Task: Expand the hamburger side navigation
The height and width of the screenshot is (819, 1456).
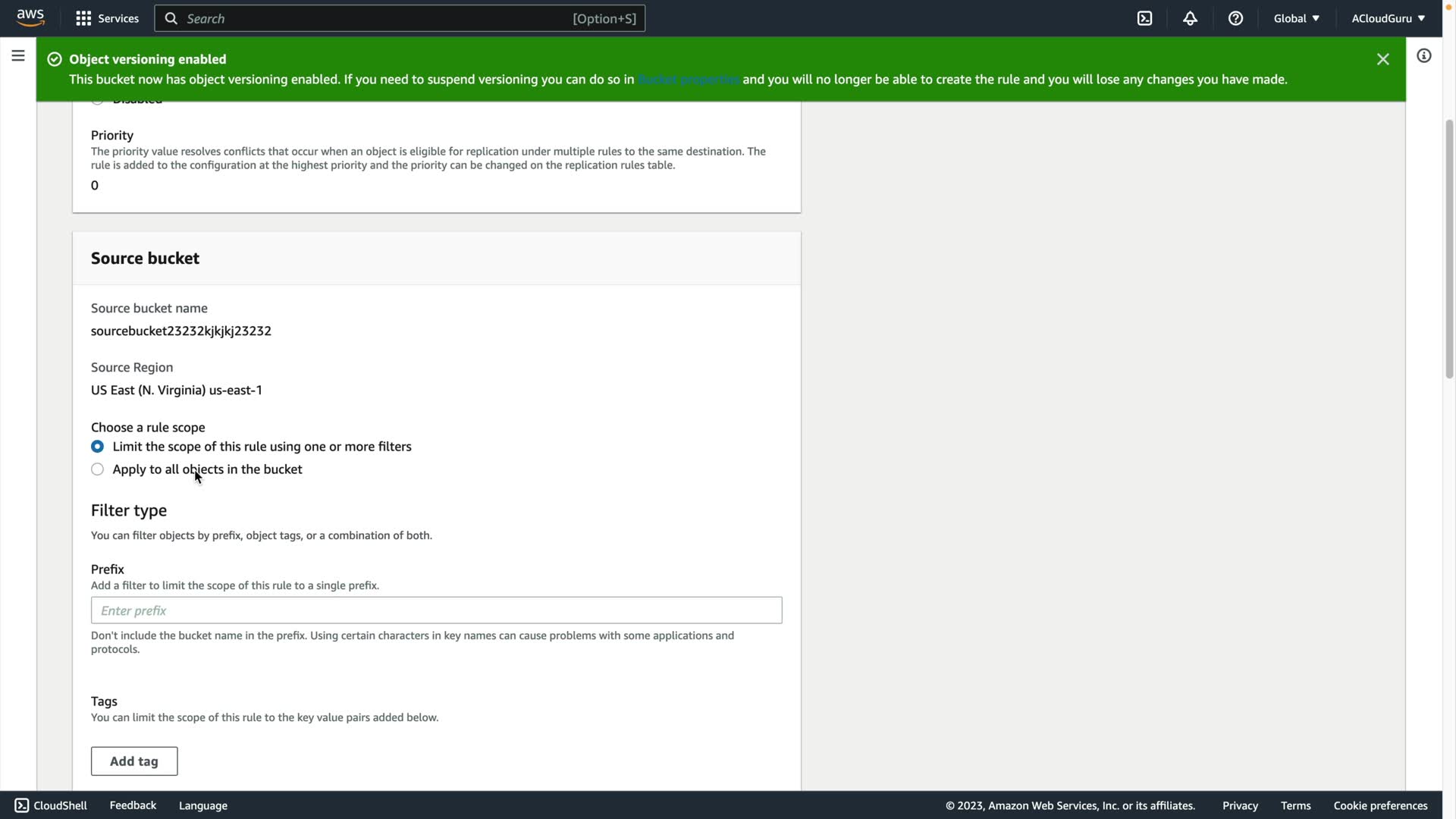Action: tap(18, 55)
